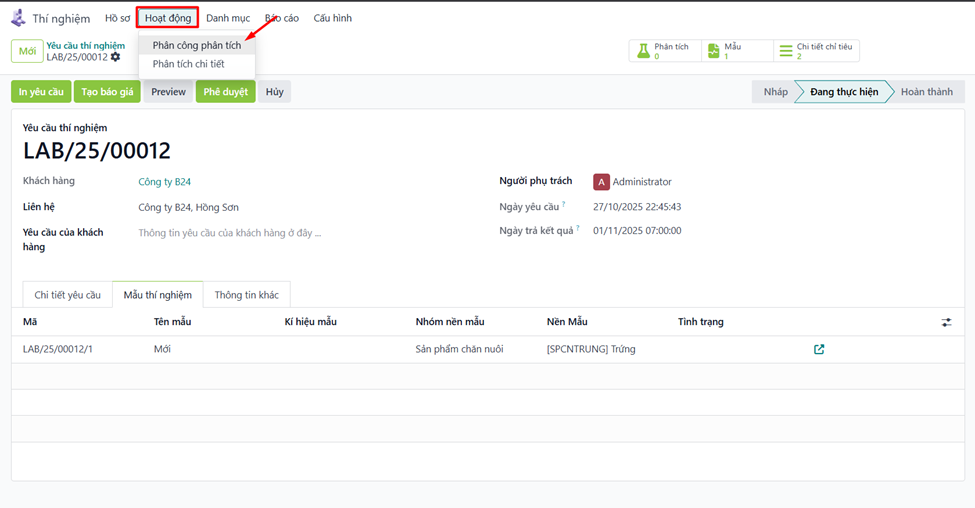Image resolution: width=975 pixels, height=508 pixels.
Task: Open the Hoạt động menu
Action: point(167,18)
